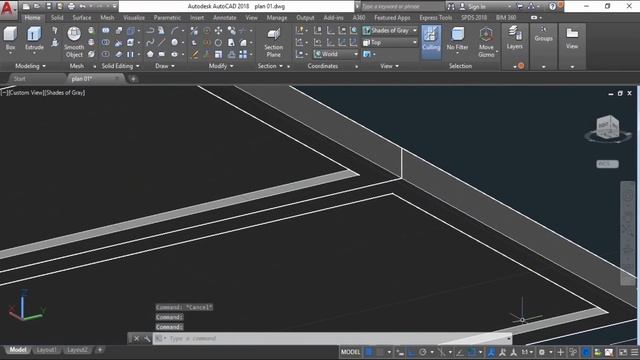Toggle polar tracking in status bar
The height and width of the screenshot is (360, 640).
pyautogui.click(x=422, y=352)
